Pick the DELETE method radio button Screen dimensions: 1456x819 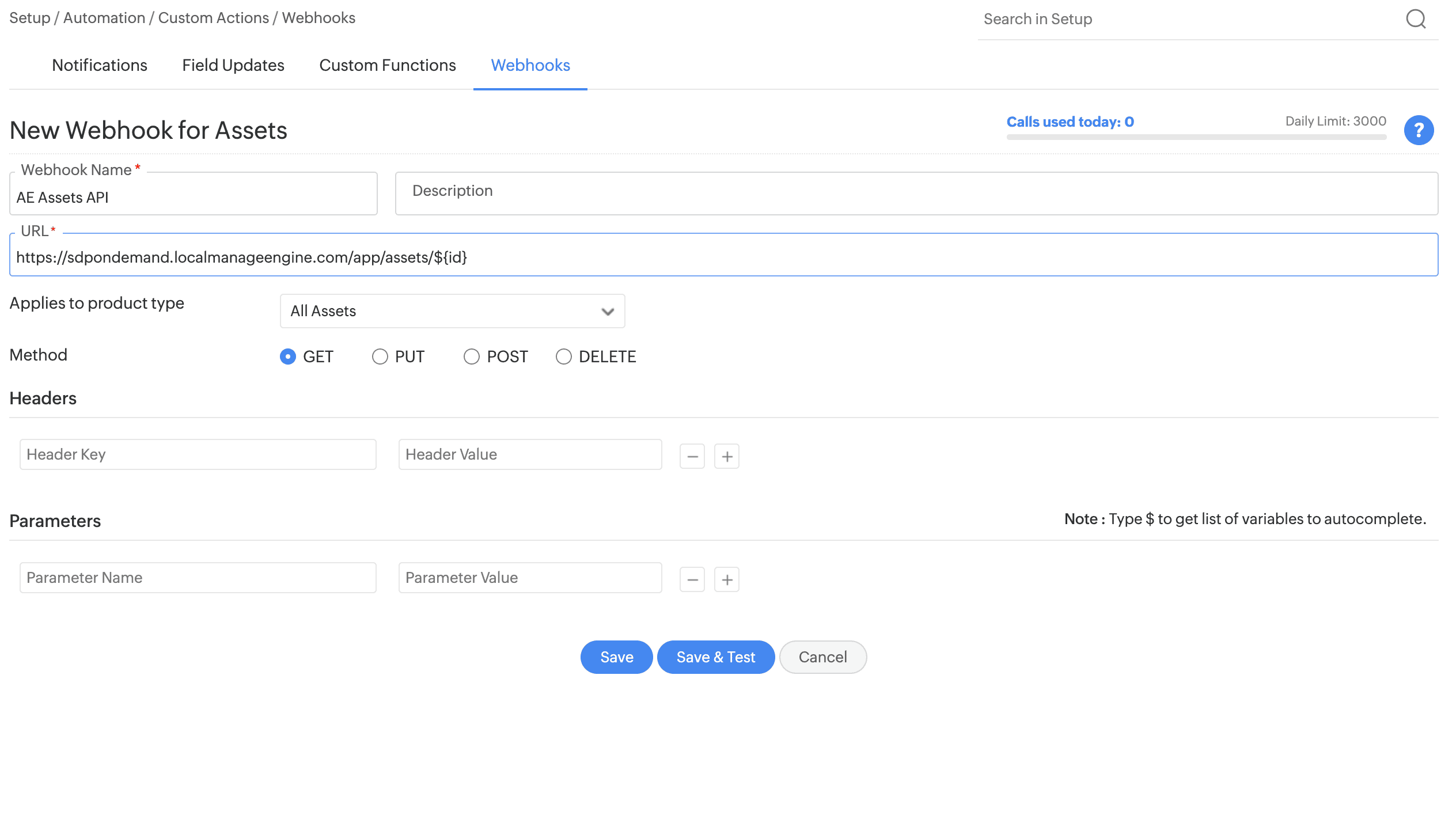coord(564,357)
